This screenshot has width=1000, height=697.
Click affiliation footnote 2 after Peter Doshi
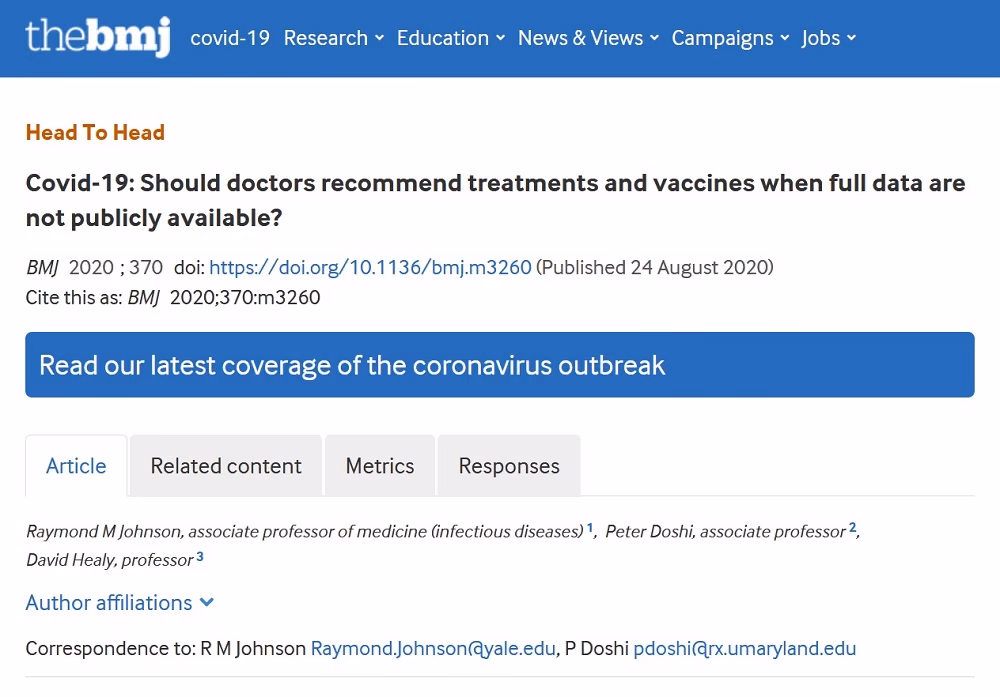[x=852, y=528]
